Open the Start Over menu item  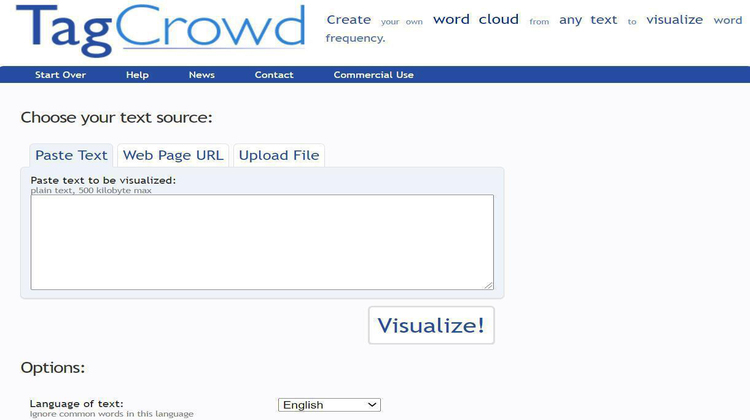coord(60,75)
